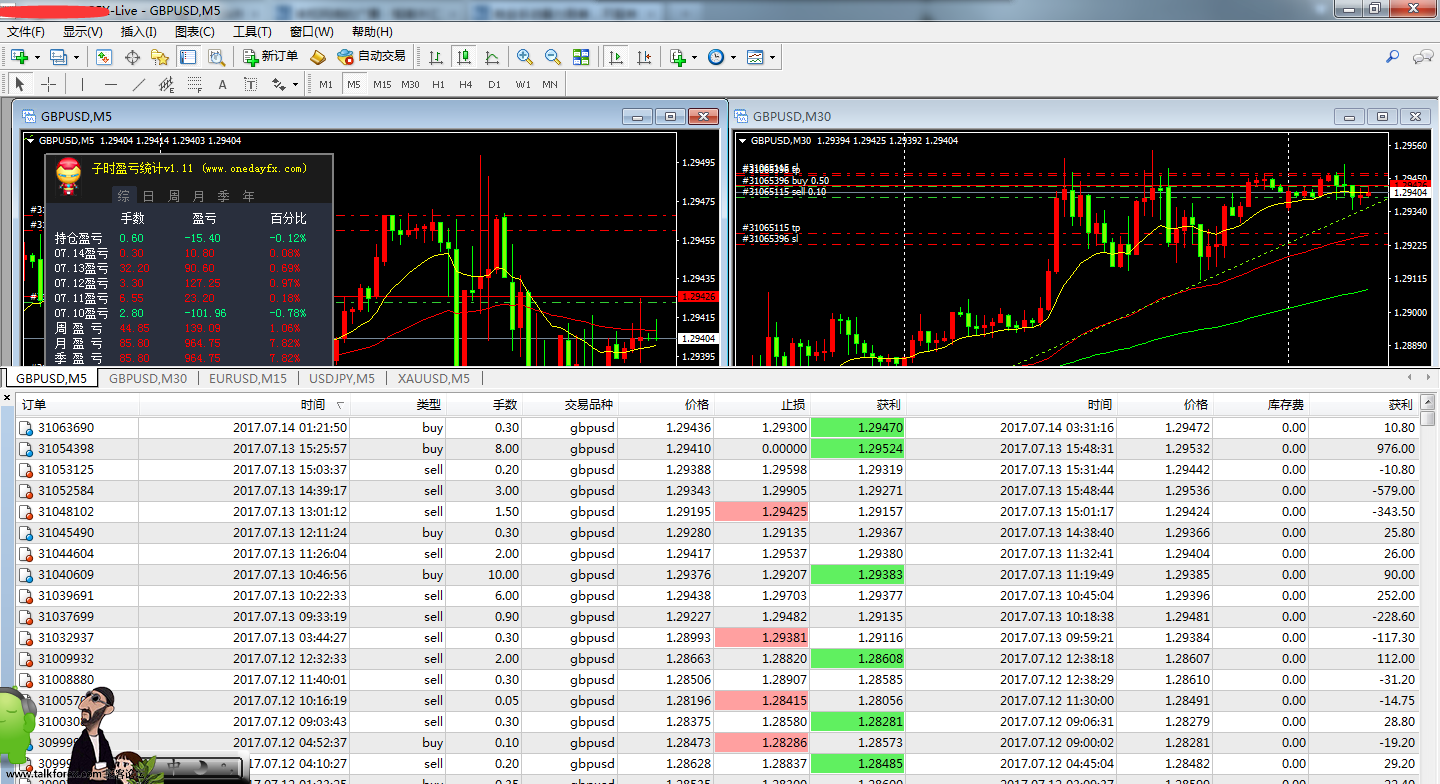Select the horizontal line drawing tool

coord(110,85)
